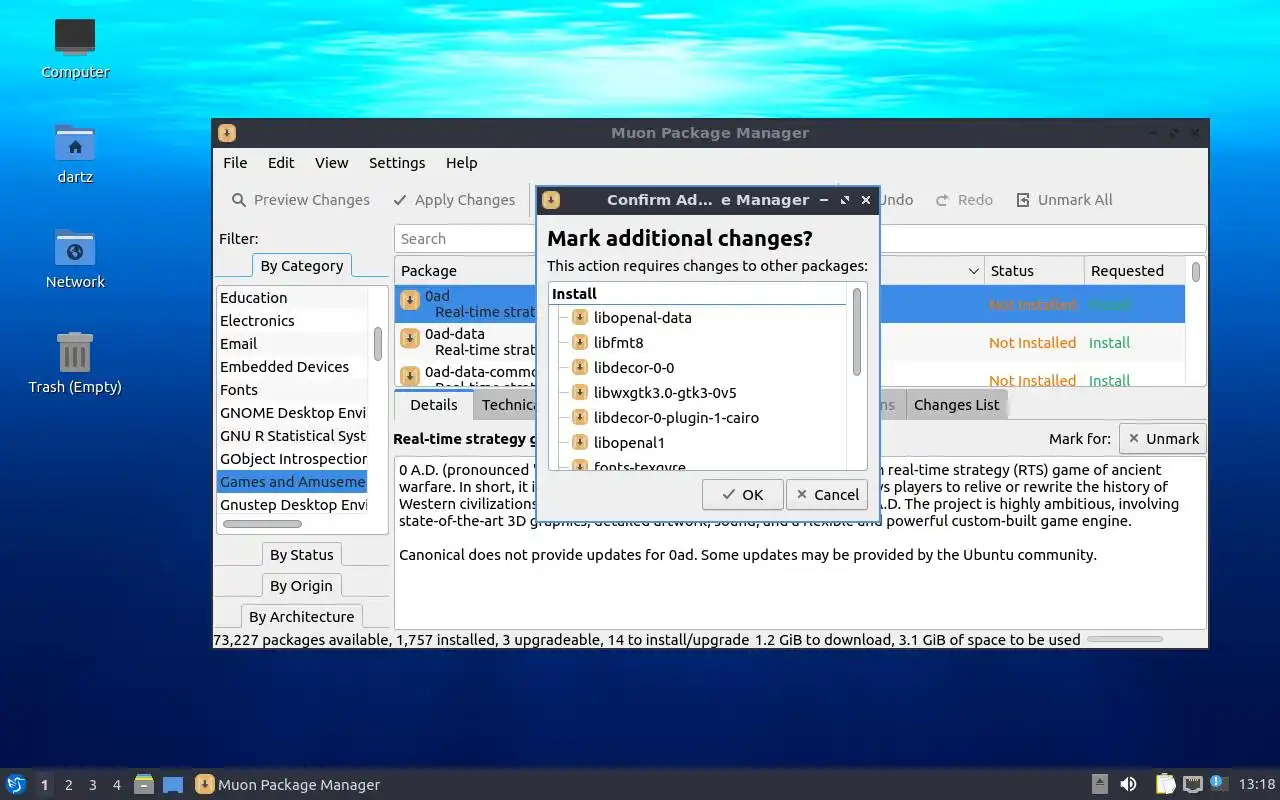Click the network tray icon
Screen dimensions: 1280x800
click(x=1192, y=784)
